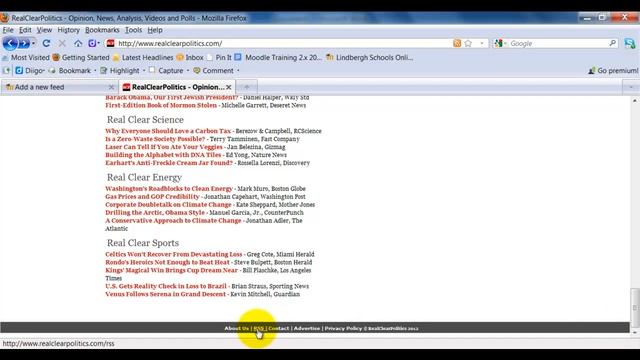
Task: Open Lindbergh Schools Online bookmark
Action: tap(369, 58)
